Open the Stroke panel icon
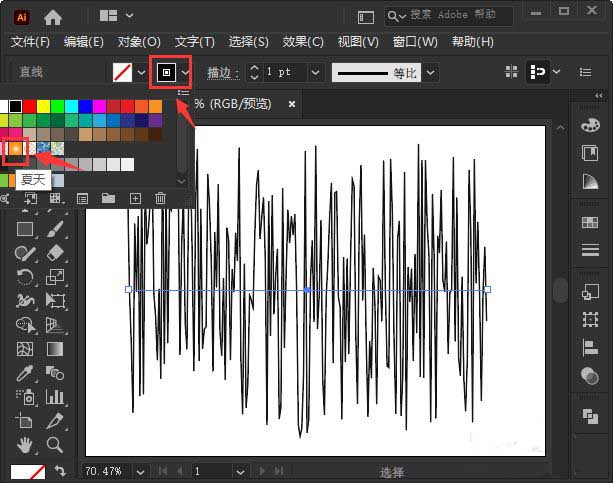 (x=590, y=250)
